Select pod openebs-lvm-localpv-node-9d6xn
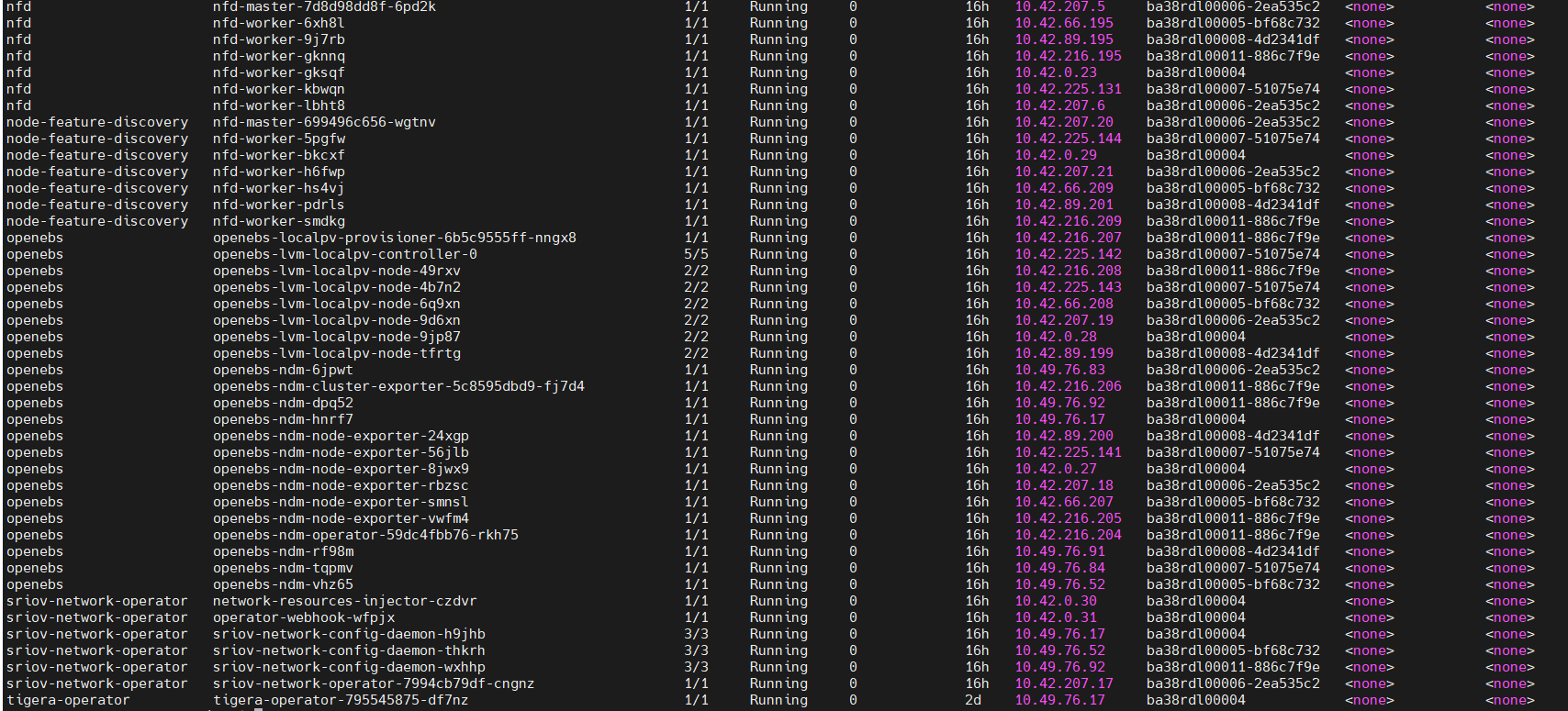This screenshot has height=711, width=1568. coord(337,320)
